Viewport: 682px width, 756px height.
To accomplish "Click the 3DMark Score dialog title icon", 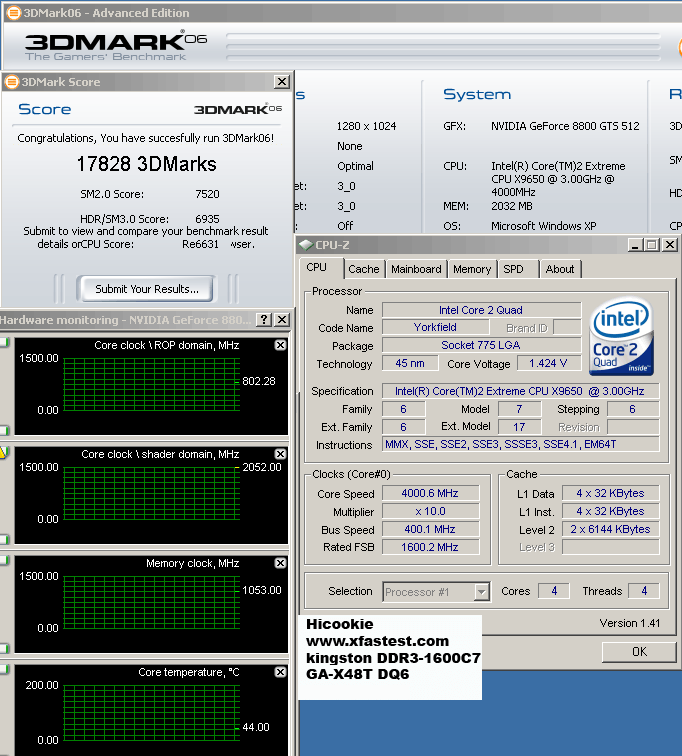I will click(12, 82).
